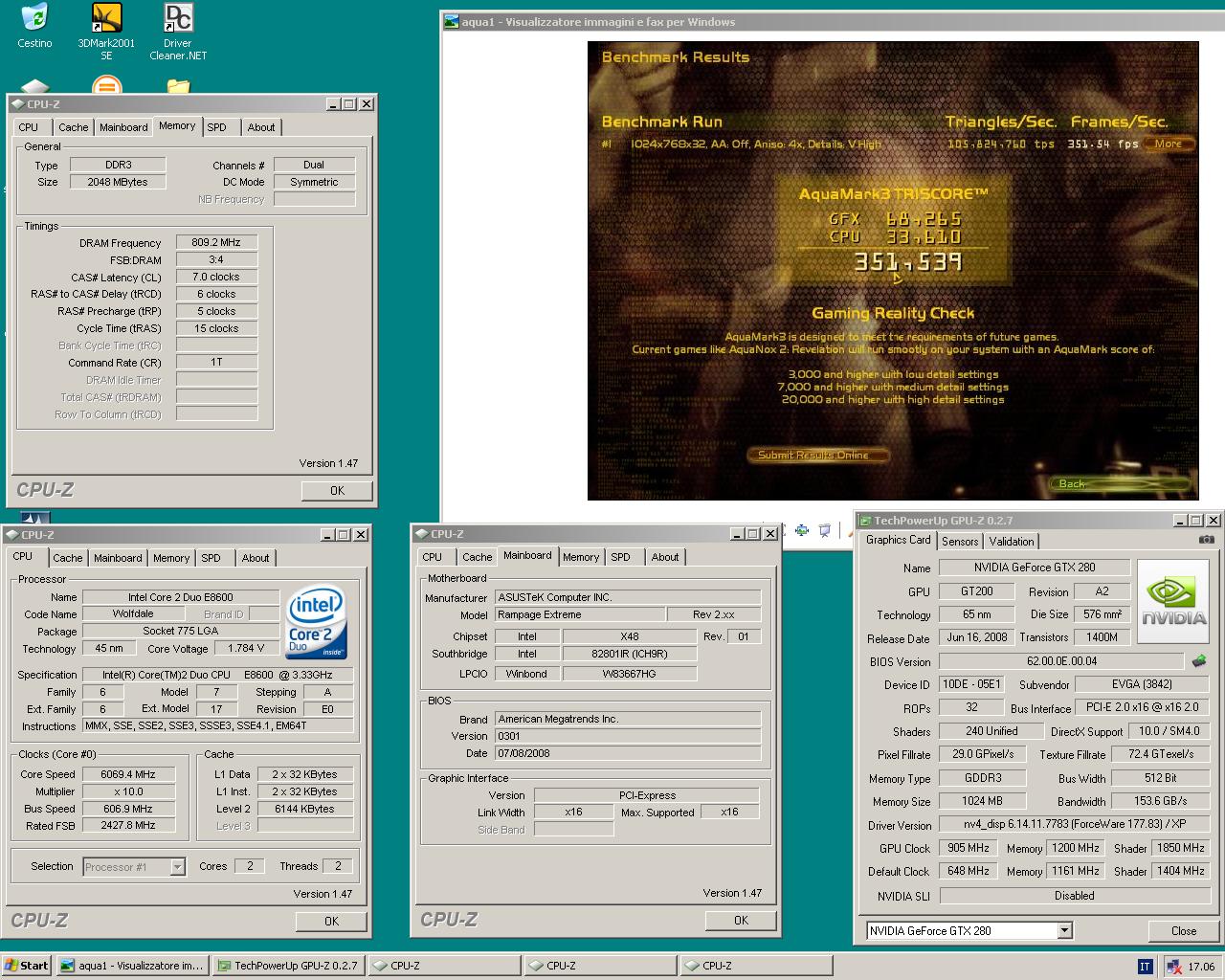Click OK in the CPU-Z motherboard window
This screenshot has width=1225, height=980.
coord(741,920)
